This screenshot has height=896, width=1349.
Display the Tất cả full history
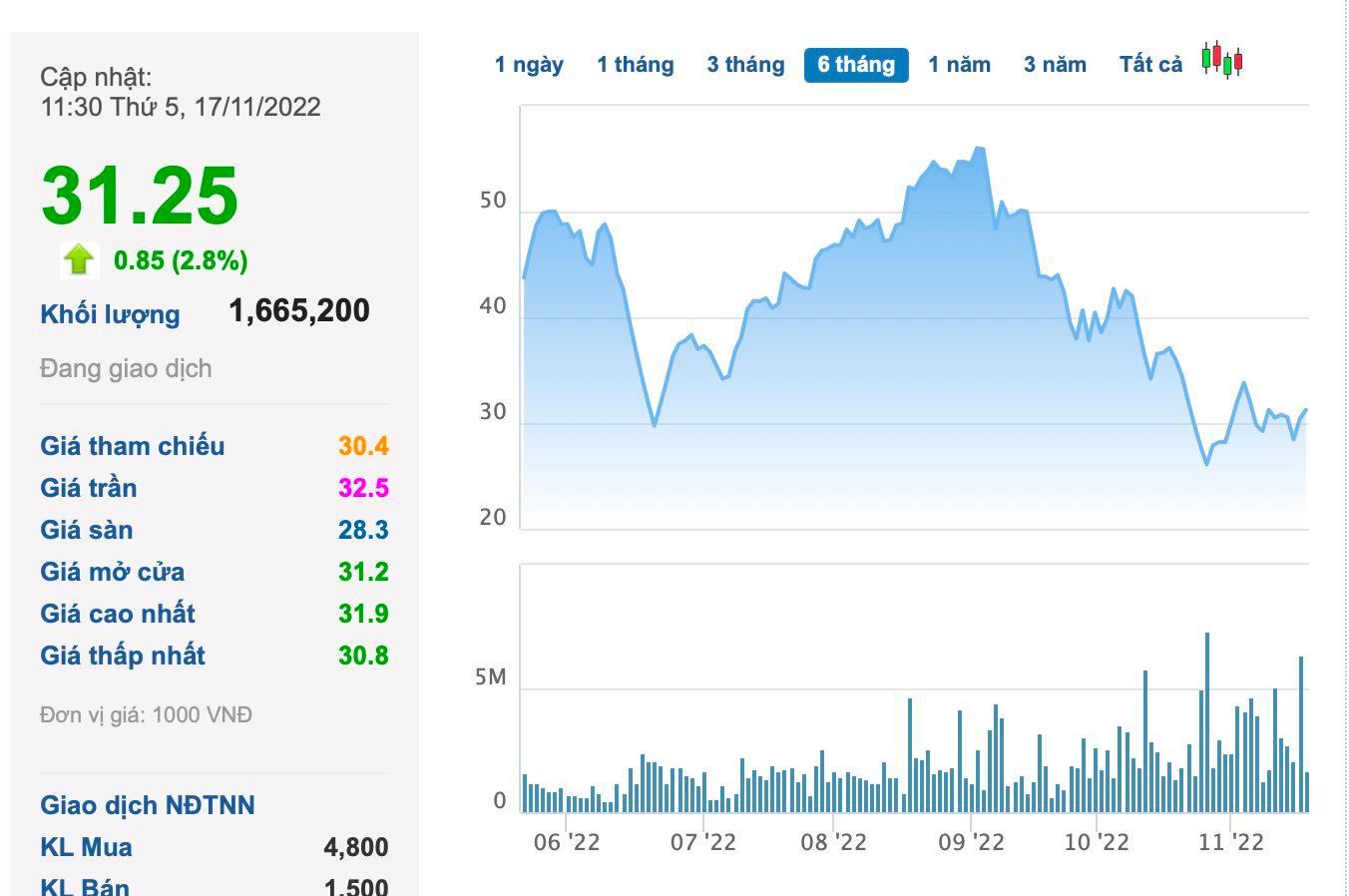(1150, 65)
